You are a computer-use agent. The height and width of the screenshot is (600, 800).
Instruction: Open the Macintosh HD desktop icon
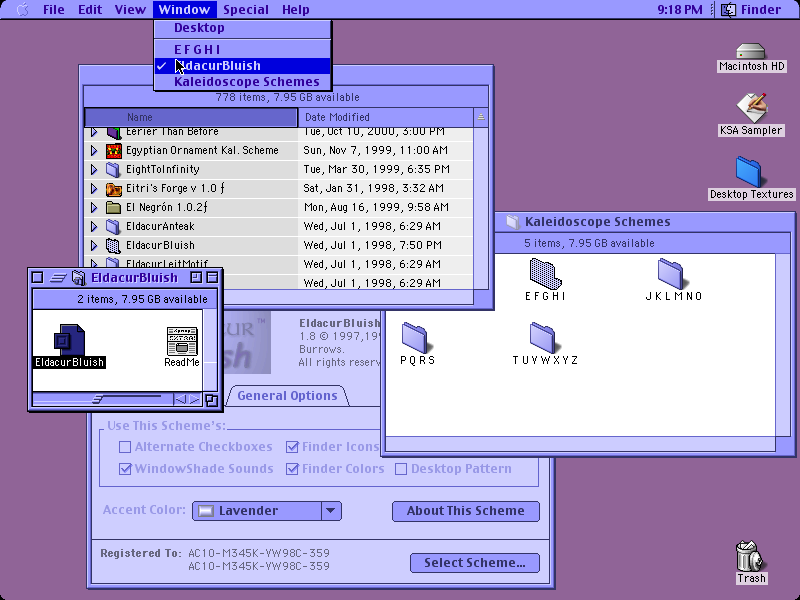tap(751, 52)
